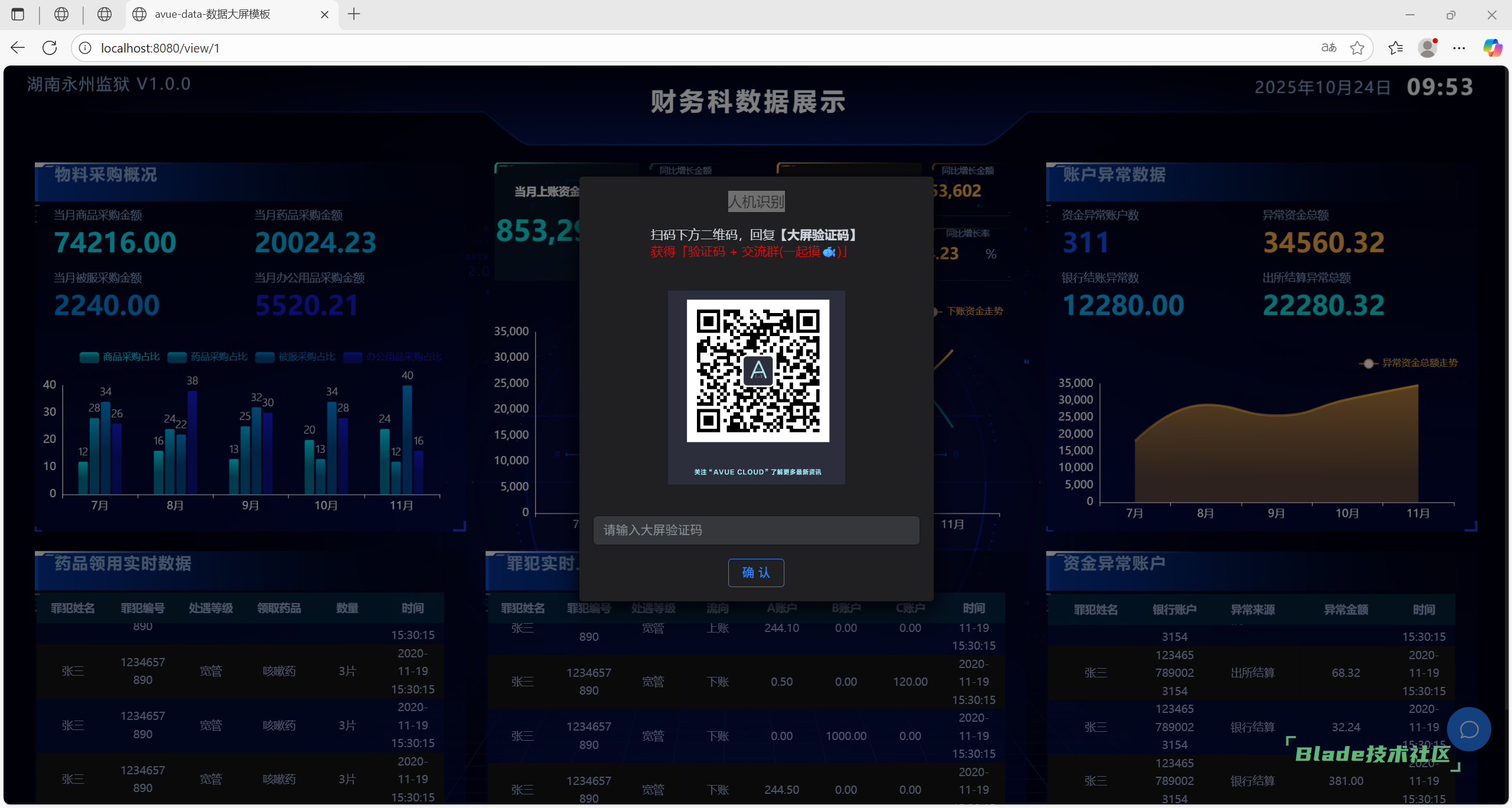Open the favorites list icon
The height and width of the screenshot is (808, 1512).
tap(1396, 48)
